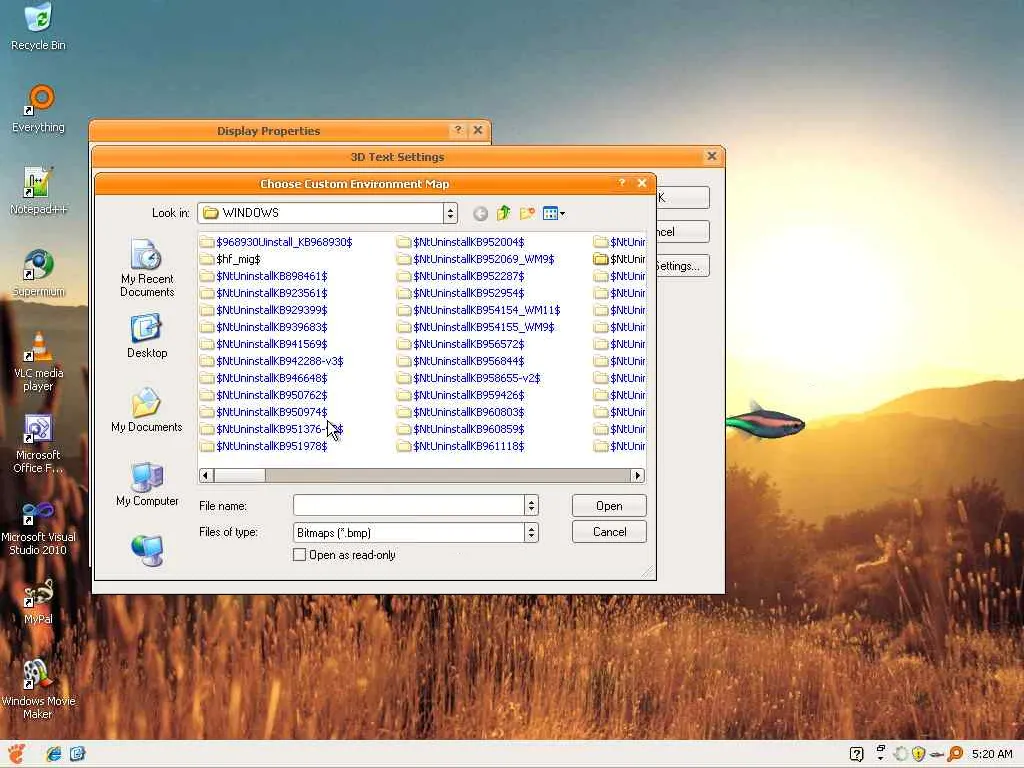Viewport: 1024px width, 768px height.
Task: Select the $hf_mig$ folder
Action: 231,259
